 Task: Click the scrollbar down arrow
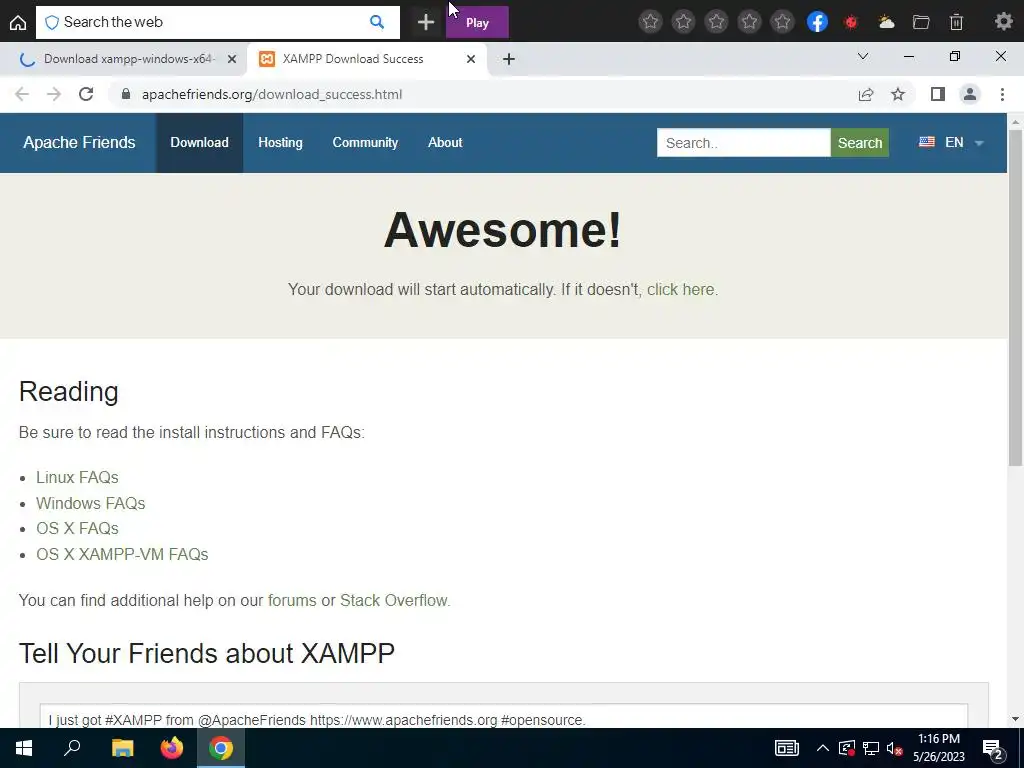coord(1015,719)
